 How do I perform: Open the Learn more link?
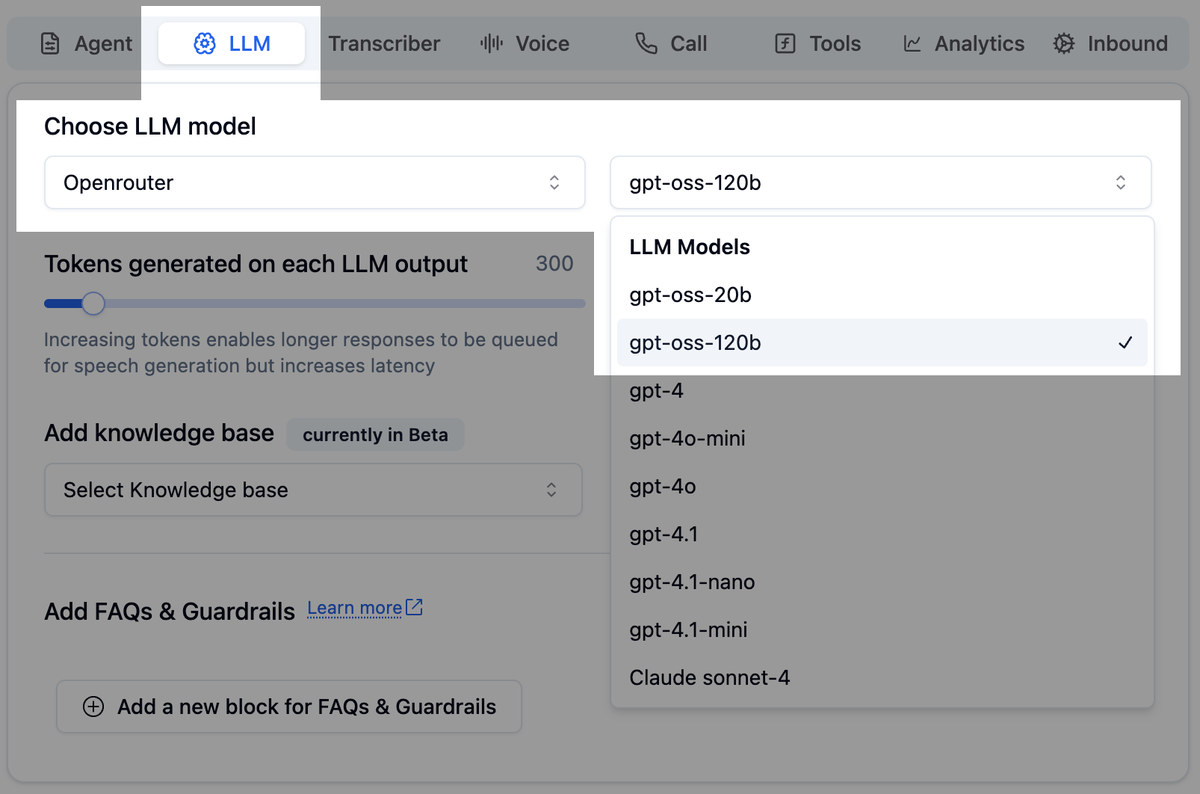[354, 608]
